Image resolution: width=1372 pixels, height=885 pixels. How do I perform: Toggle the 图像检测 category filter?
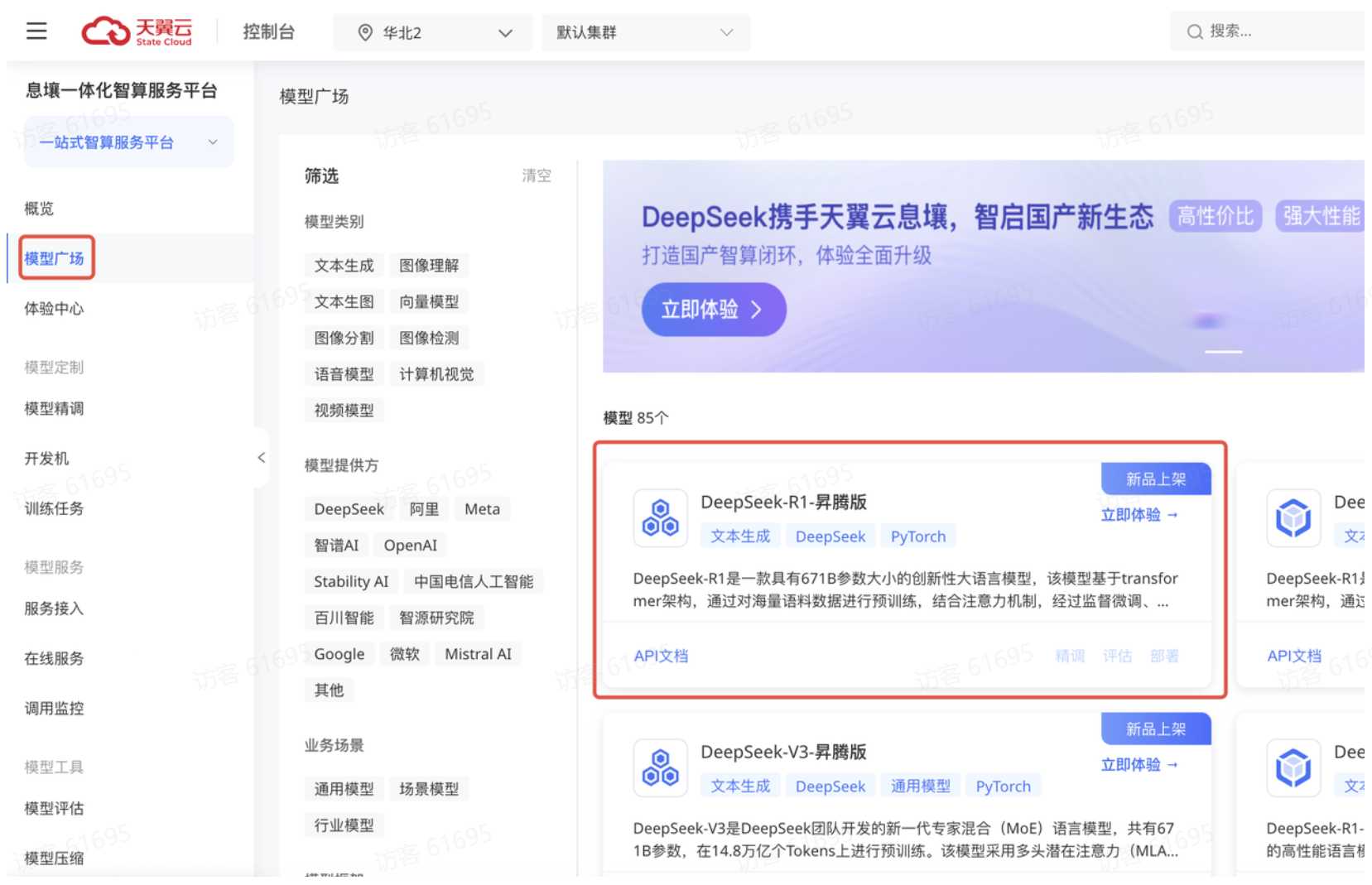click(x=429, y=338)
